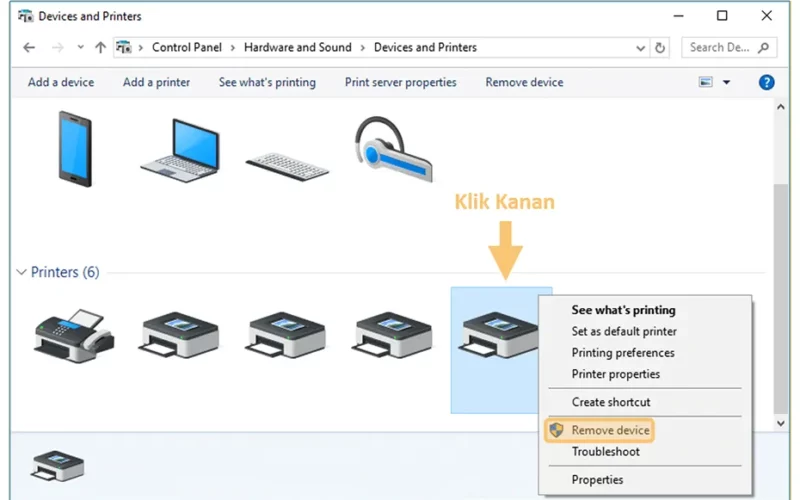
Task: Click Add a printer in toolbar
Action: tap(156, 82)
